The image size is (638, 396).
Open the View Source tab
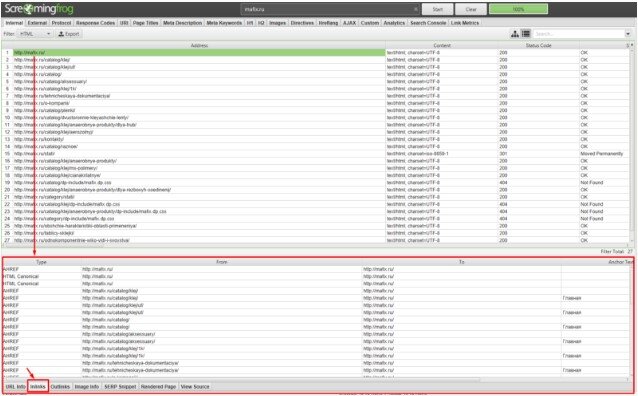195,386
